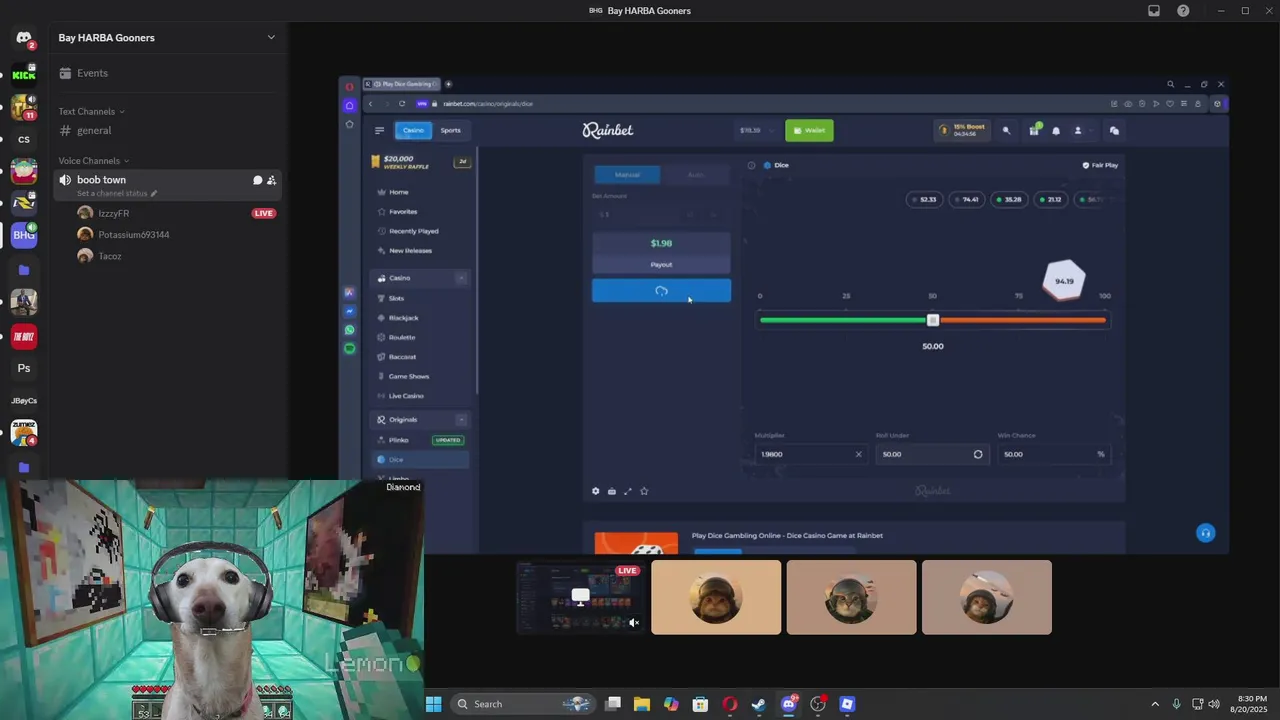The width and height of the screenshot is (1280, 720).
Task: Click the green Wallet button
Action: [809, 130]
